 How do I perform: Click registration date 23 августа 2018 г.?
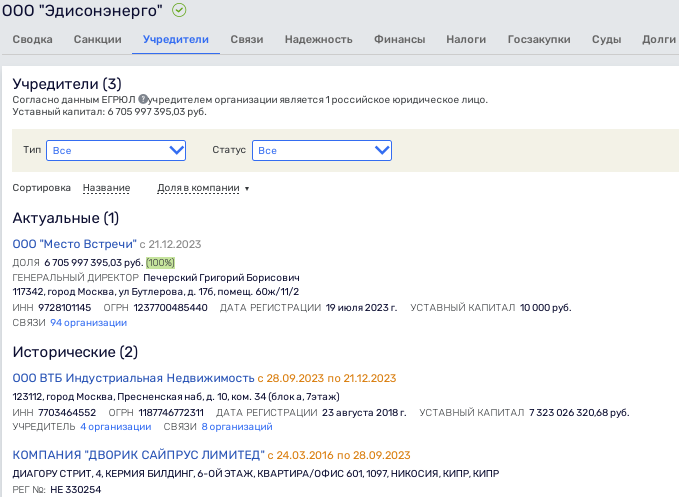click(364, 413)
